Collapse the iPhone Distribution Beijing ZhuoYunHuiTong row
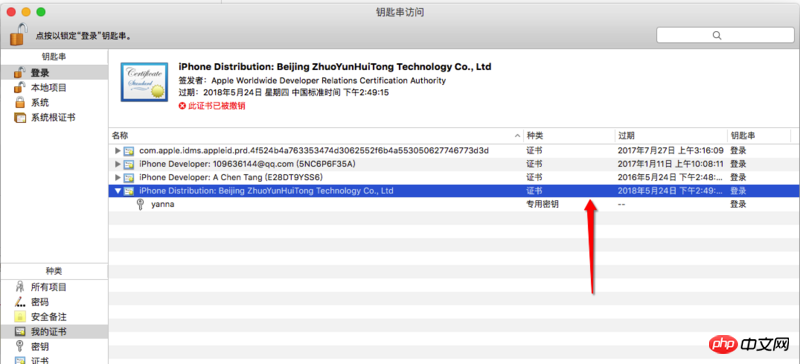This screenshot has width=800, height=364. pyautogui.click(x=118, y=191)
